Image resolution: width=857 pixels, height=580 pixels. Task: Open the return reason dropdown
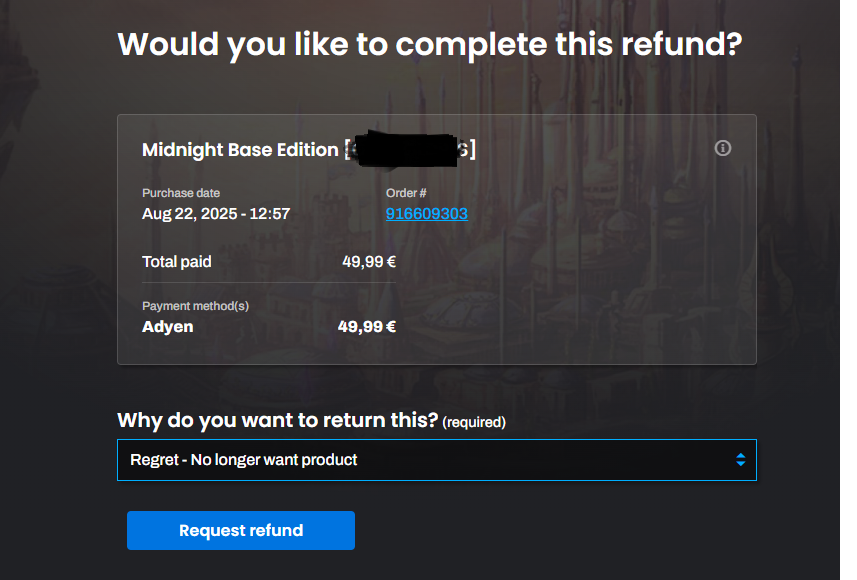[436, 460]
